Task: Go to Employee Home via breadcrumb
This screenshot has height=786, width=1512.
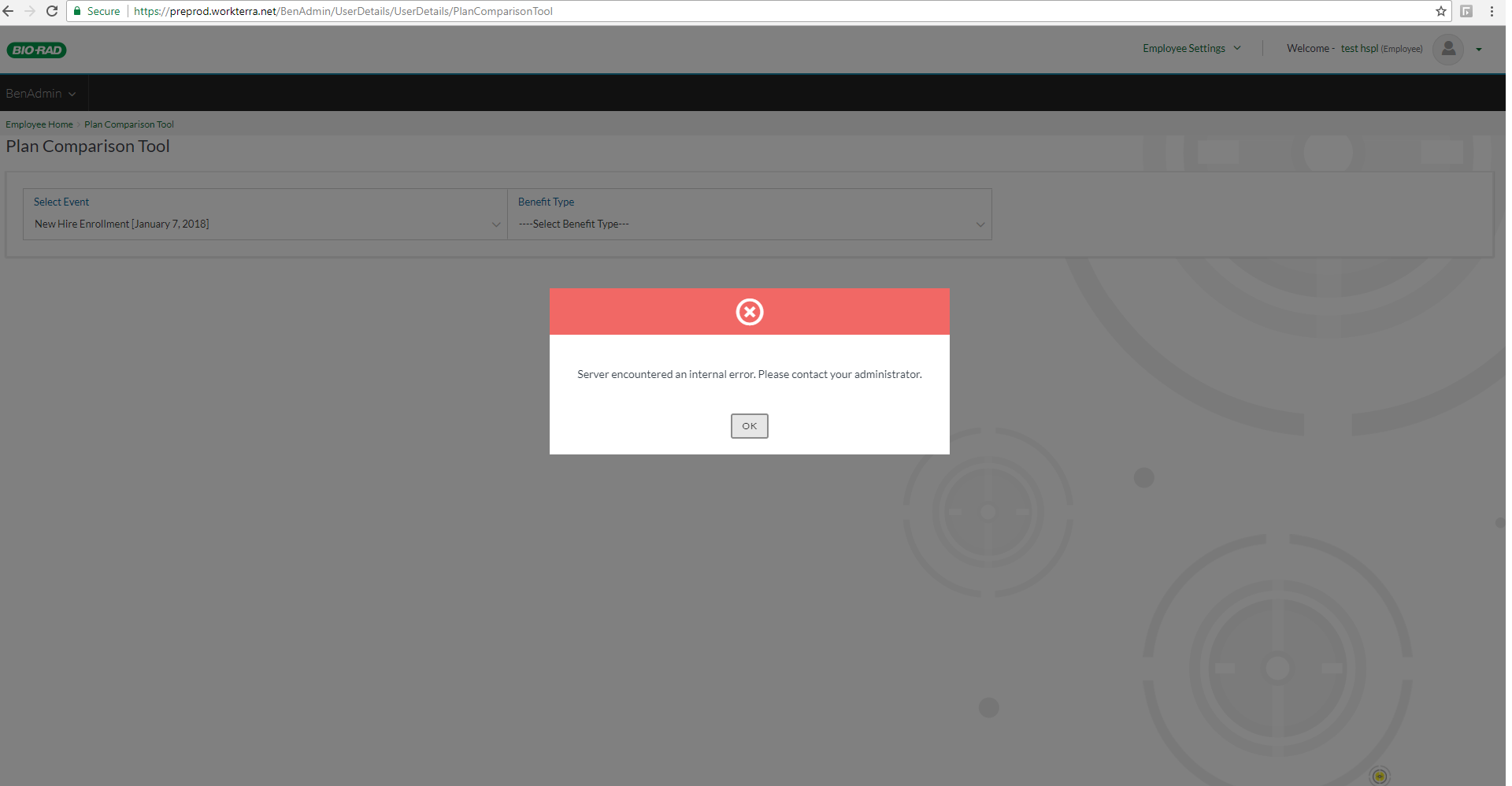Action: (x=39, y=124)
